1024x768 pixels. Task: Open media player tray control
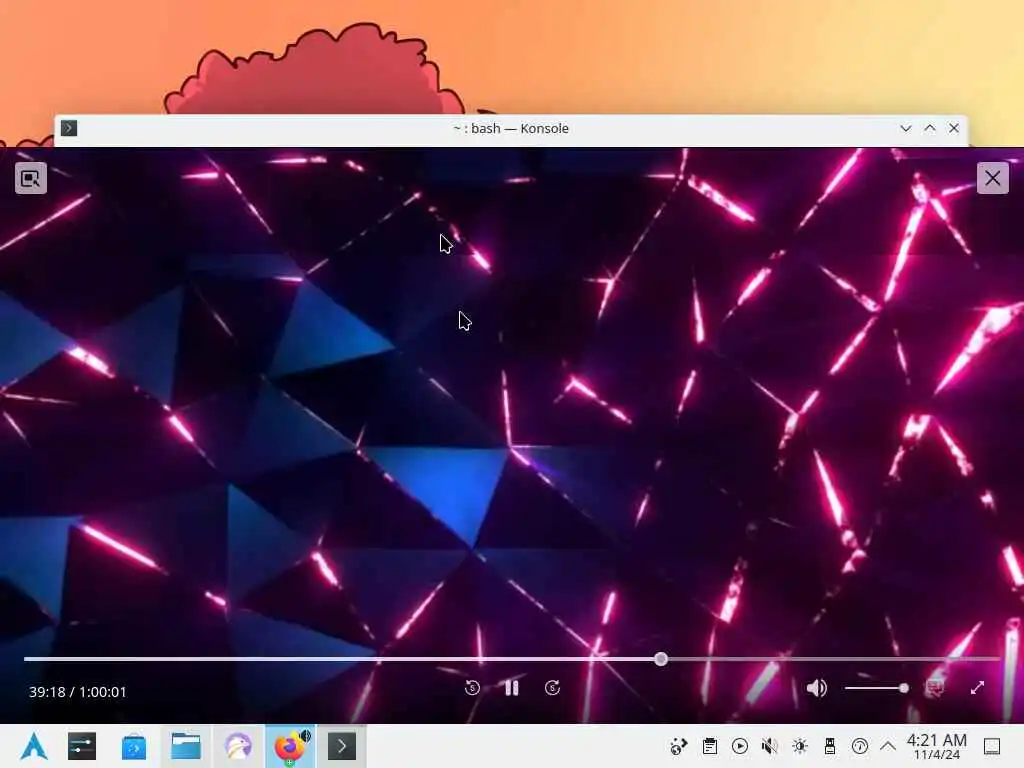point(740,746)
